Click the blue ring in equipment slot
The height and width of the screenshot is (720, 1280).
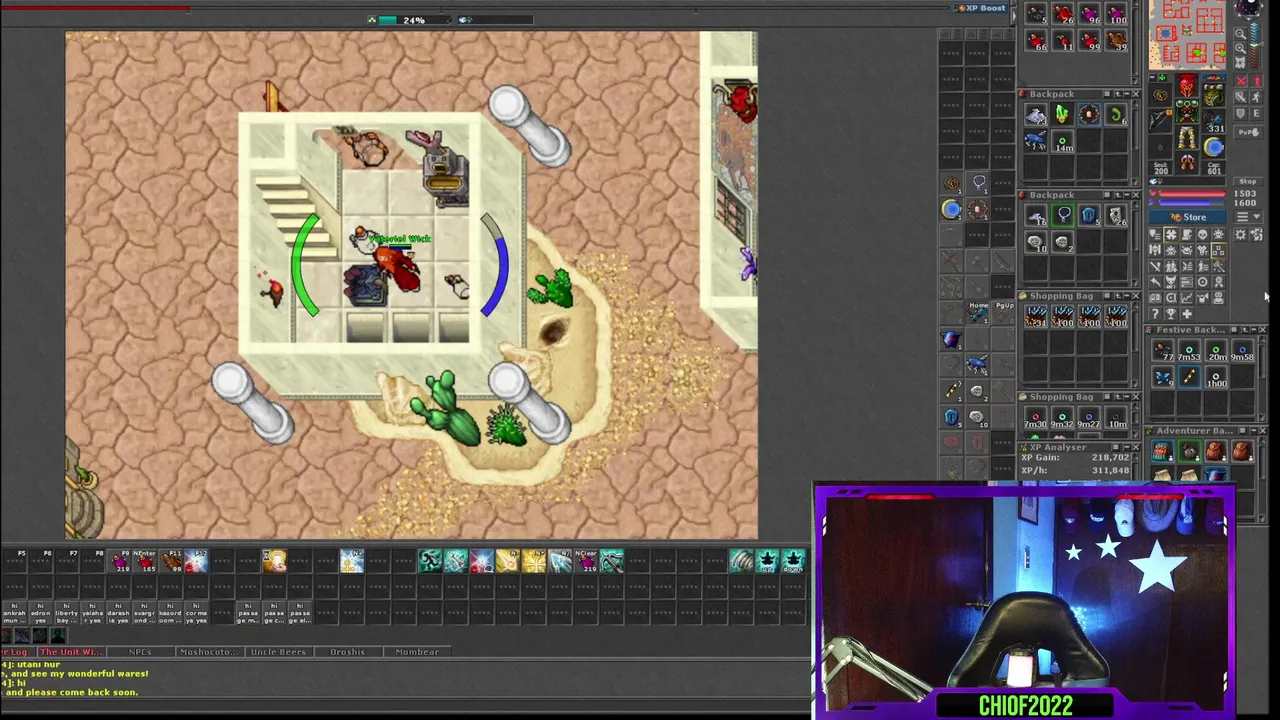tap(1213, 147)
